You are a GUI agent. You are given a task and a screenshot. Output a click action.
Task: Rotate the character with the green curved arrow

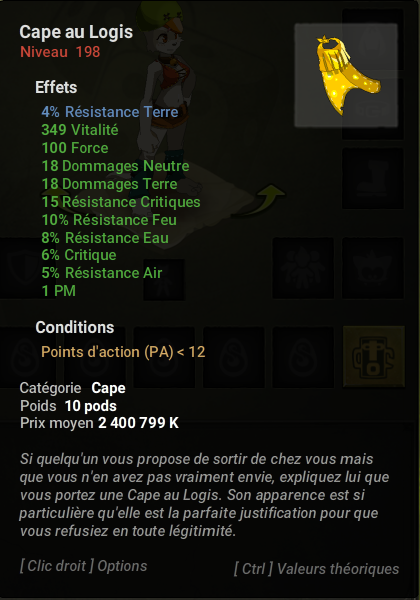262,201
